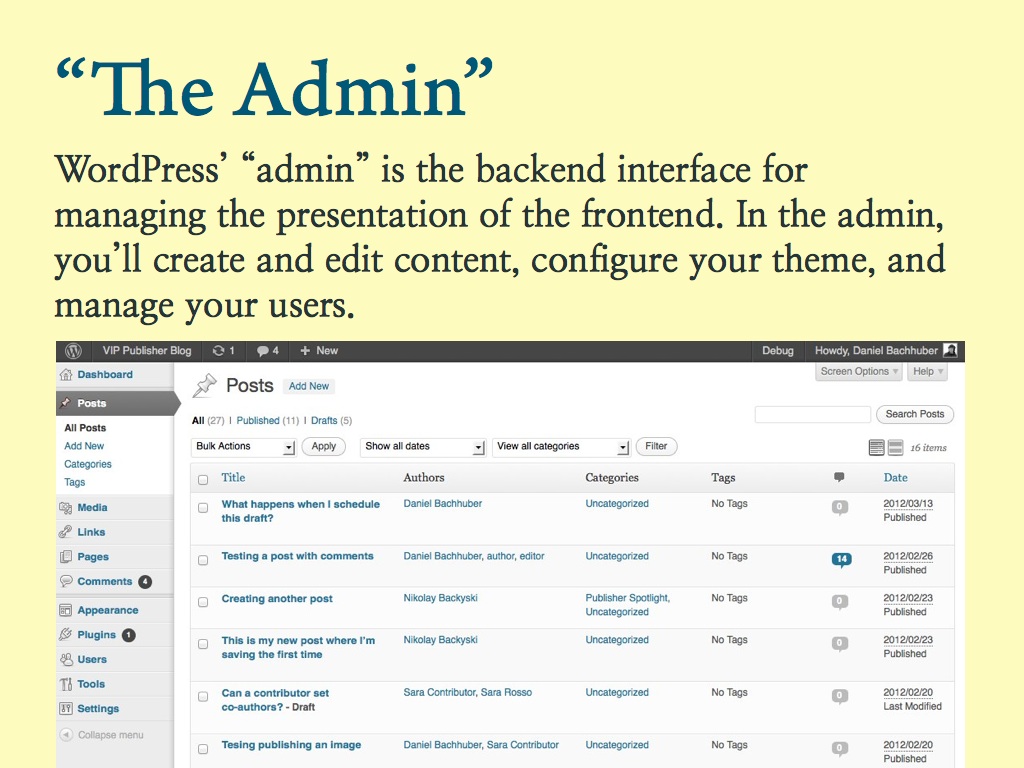Click the Appearance icon in sidebar
Screen dimensions: 1024x768
66,610
